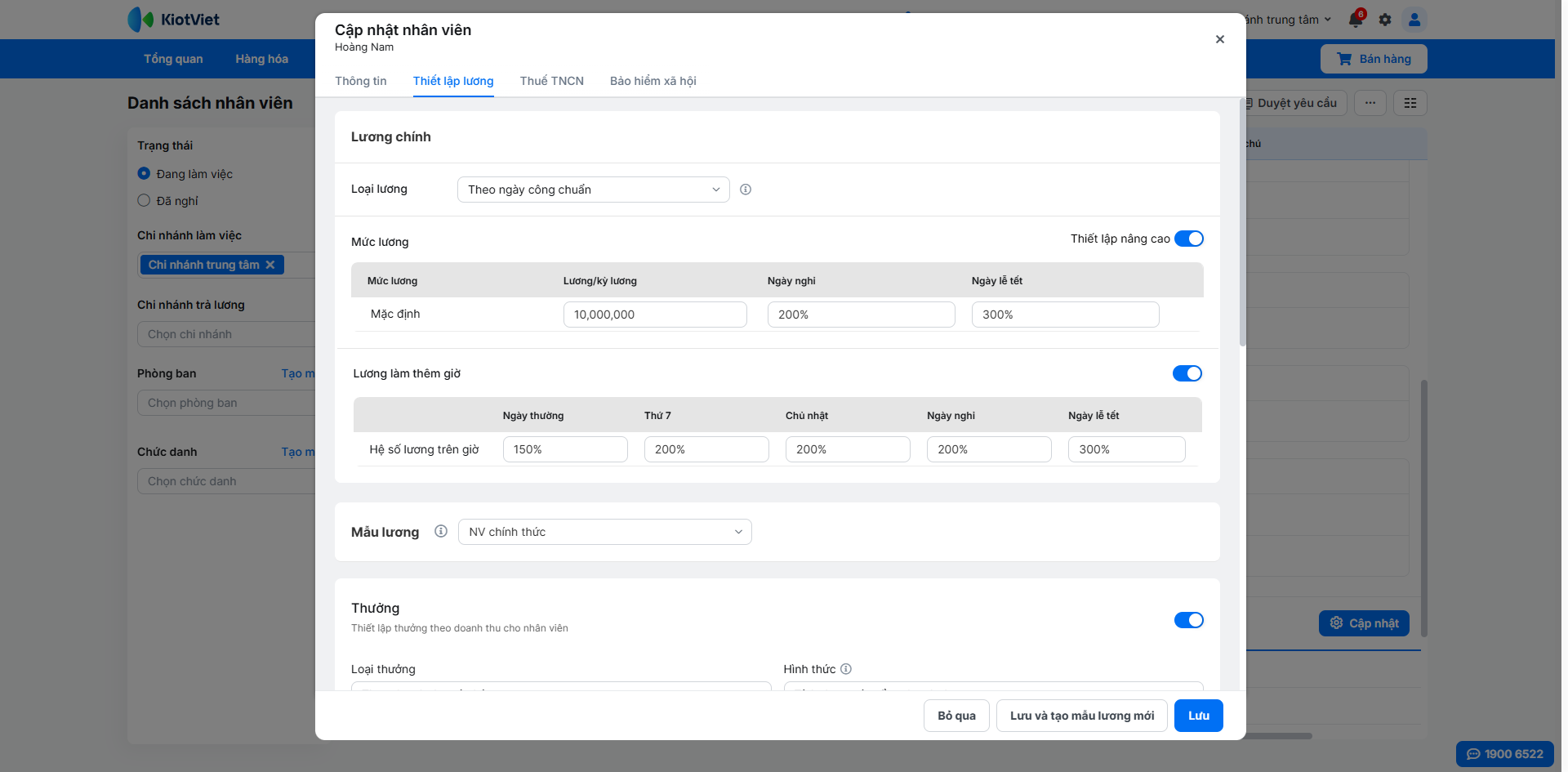Select the Thiết lập lương tab
Image resolution: width=1568 pixels, height=772 pixels.
pos(453,81)
